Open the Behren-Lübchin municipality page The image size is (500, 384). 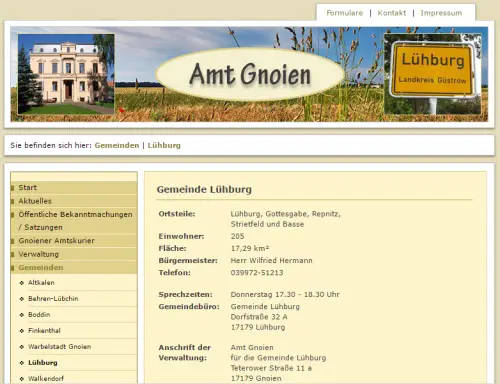coord(53,299)
